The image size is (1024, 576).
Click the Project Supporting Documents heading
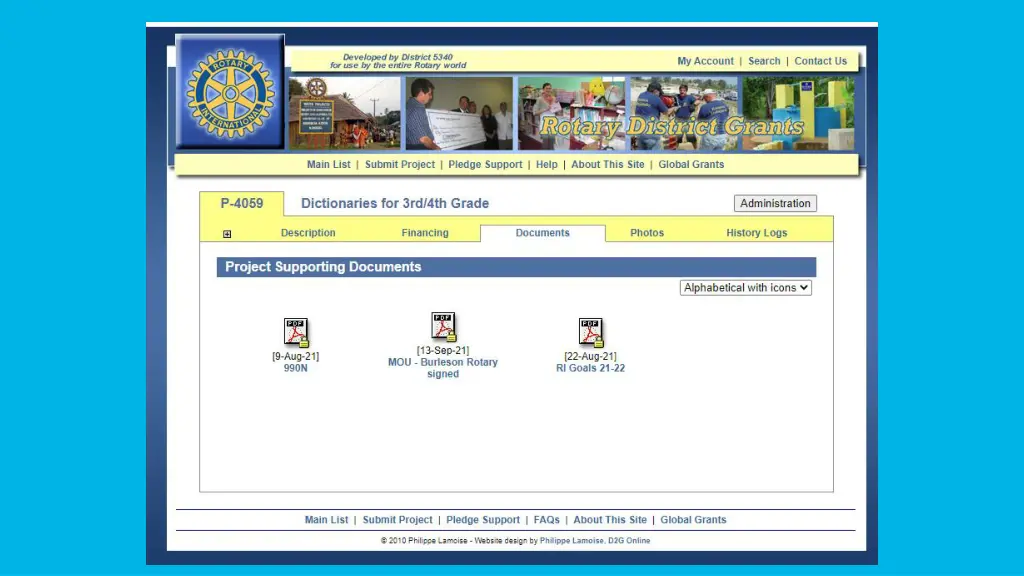click(323, 266)
